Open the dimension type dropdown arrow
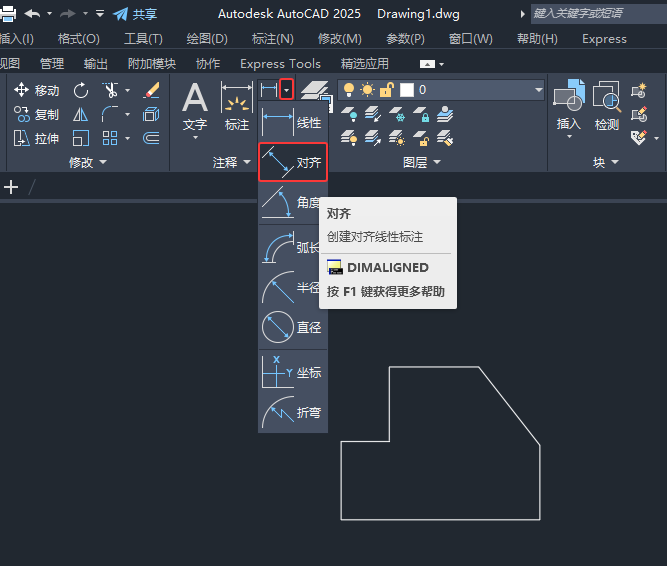Image resolution: width=667 pixels, height=566 pixels. [287, 90]
